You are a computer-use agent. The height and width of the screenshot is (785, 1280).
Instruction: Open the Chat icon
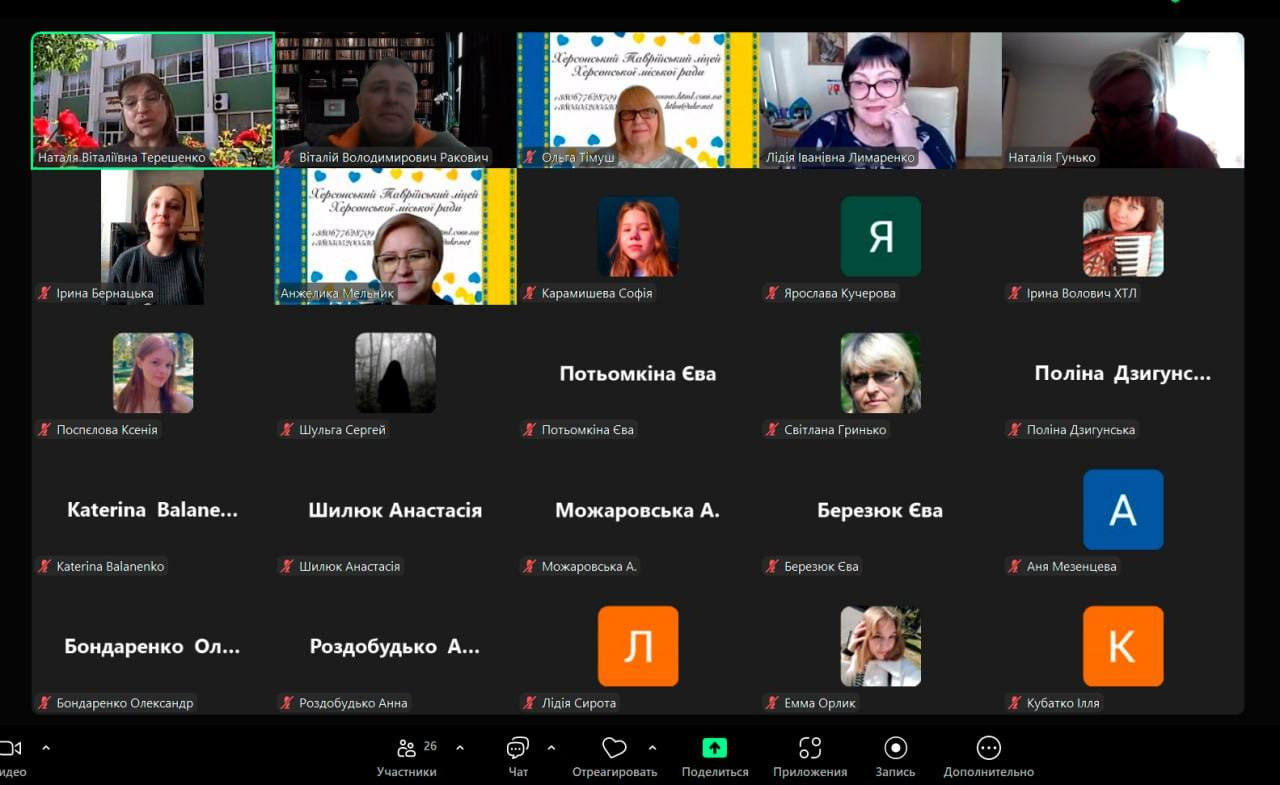pos(518,748)
